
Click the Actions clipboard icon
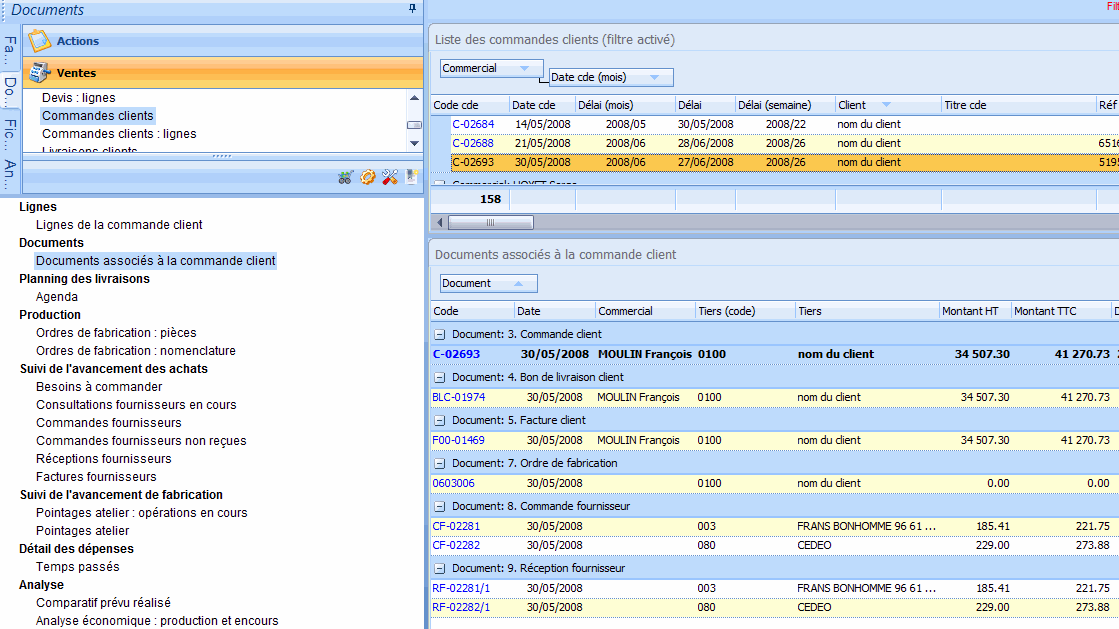point(39,41)
